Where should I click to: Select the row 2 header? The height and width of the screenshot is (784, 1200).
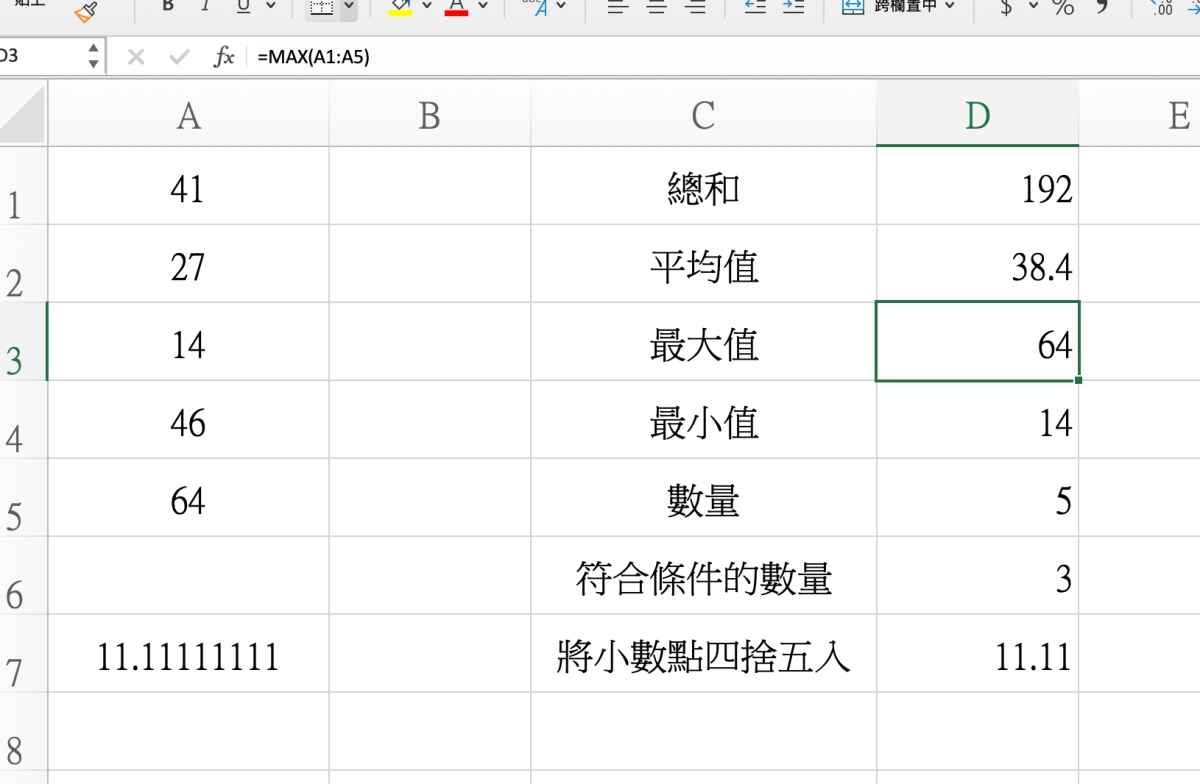[23, 264]
